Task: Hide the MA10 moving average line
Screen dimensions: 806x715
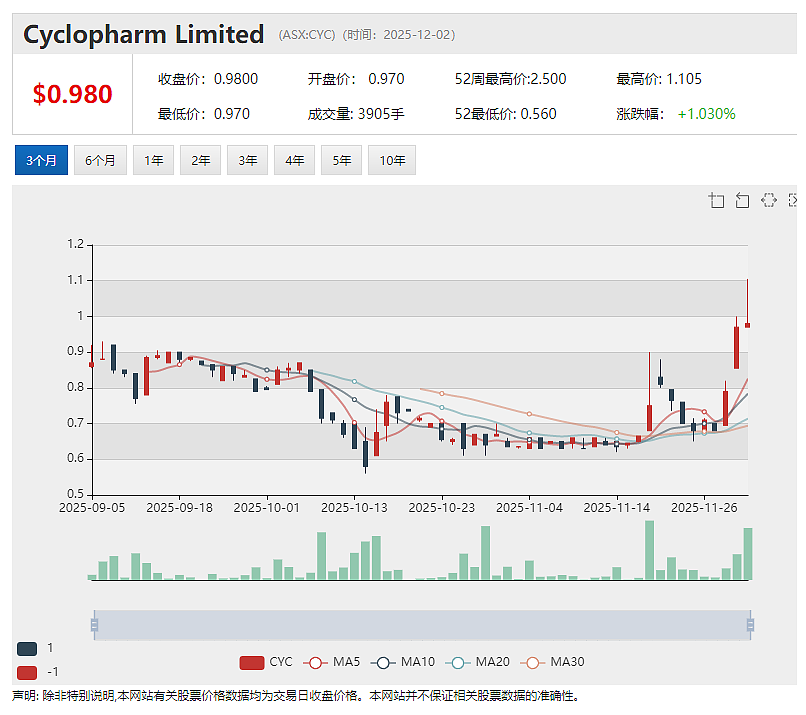Action: (x=402, y=662)
